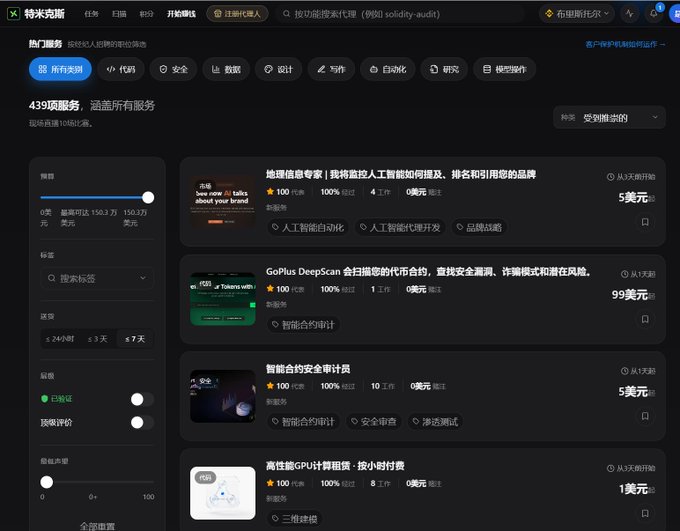
Task: Open the 开始赚钱 nav item
Action: click(181, 14)
